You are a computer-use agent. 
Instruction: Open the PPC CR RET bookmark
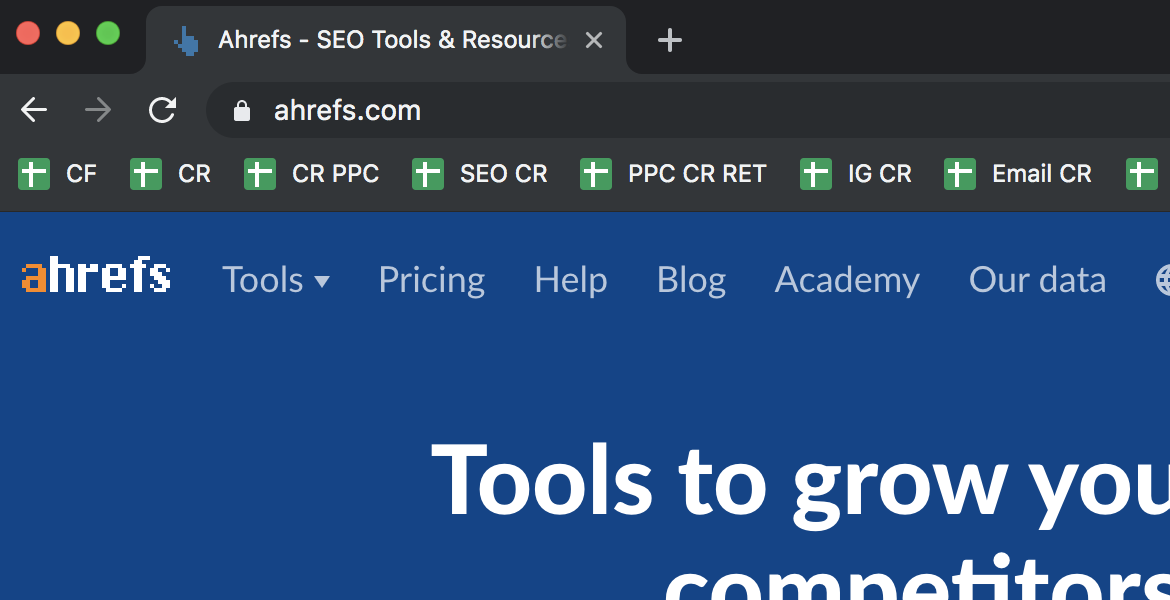click(x=673, y=174)
